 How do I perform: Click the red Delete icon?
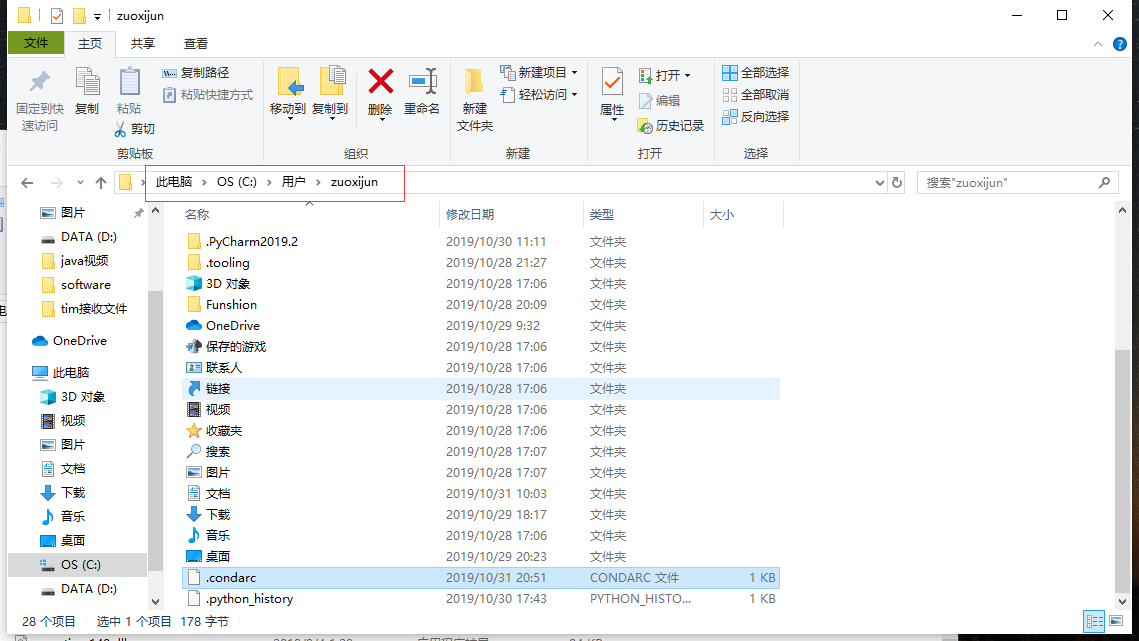381,81
